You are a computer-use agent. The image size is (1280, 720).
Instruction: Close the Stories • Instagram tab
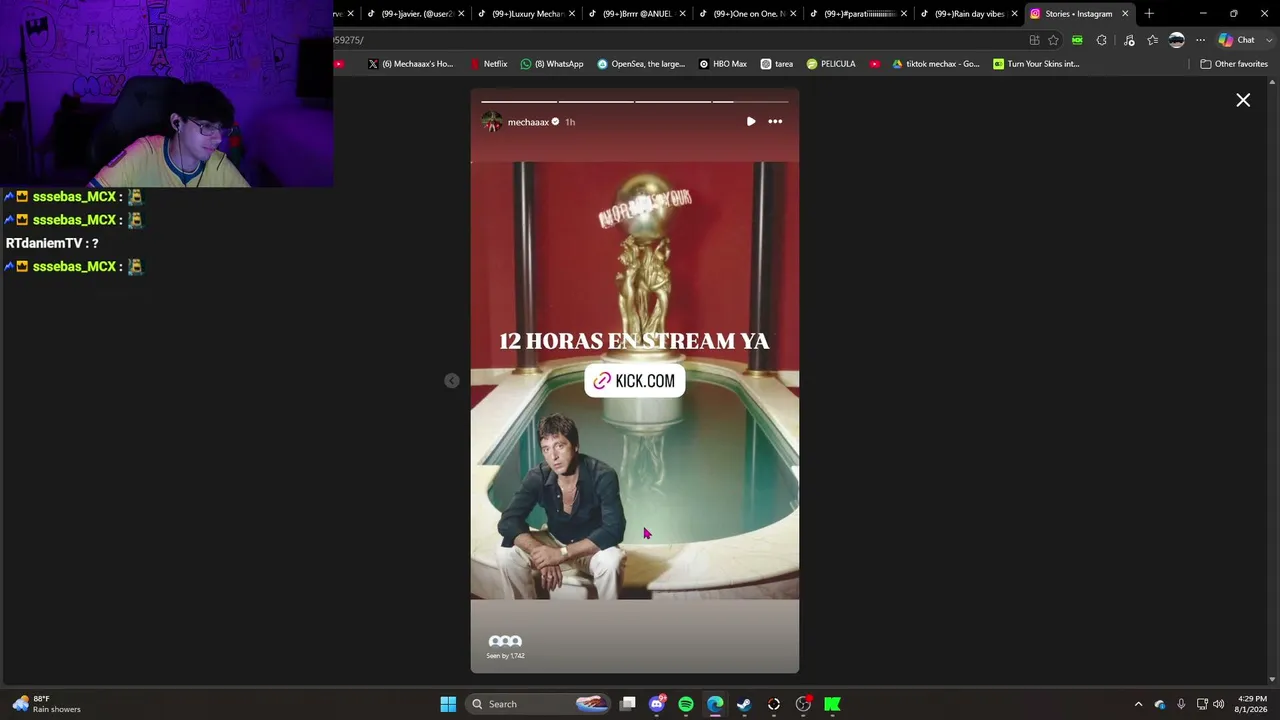1125,14
